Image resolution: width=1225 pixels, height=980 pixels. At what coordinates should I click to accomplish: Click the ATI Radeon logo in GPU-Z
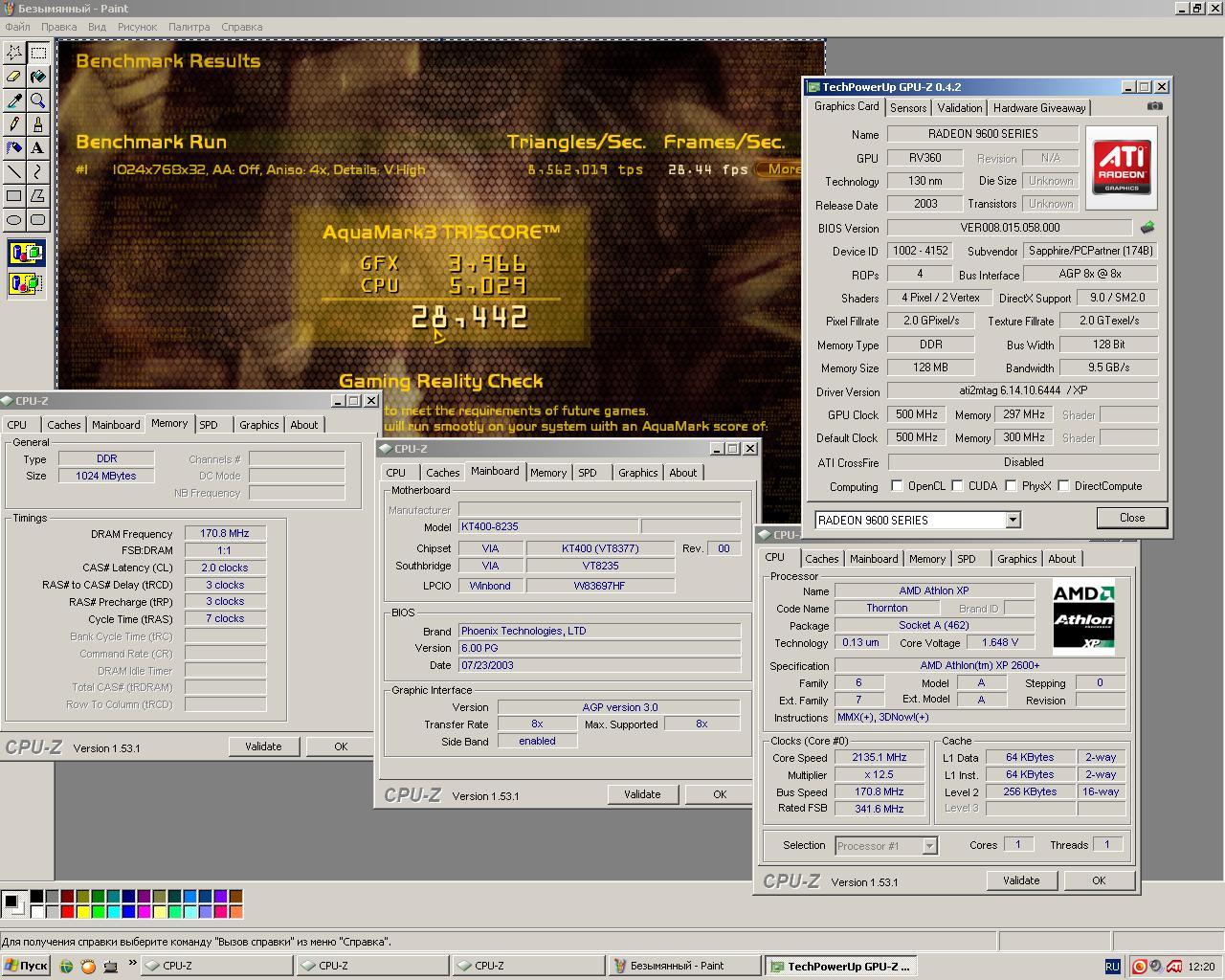[x=1122, y=167]
